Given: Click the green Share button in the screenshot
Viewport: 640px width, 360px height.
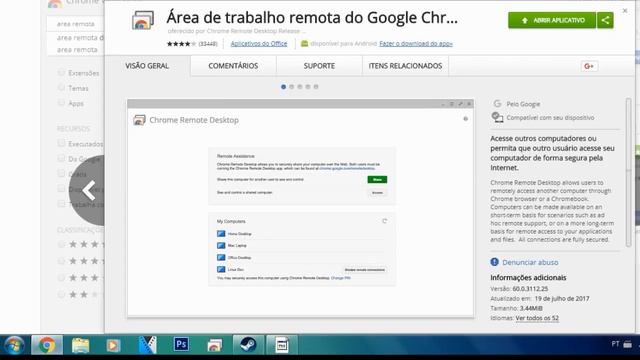Looking at the screenshot, I should 377,180.
